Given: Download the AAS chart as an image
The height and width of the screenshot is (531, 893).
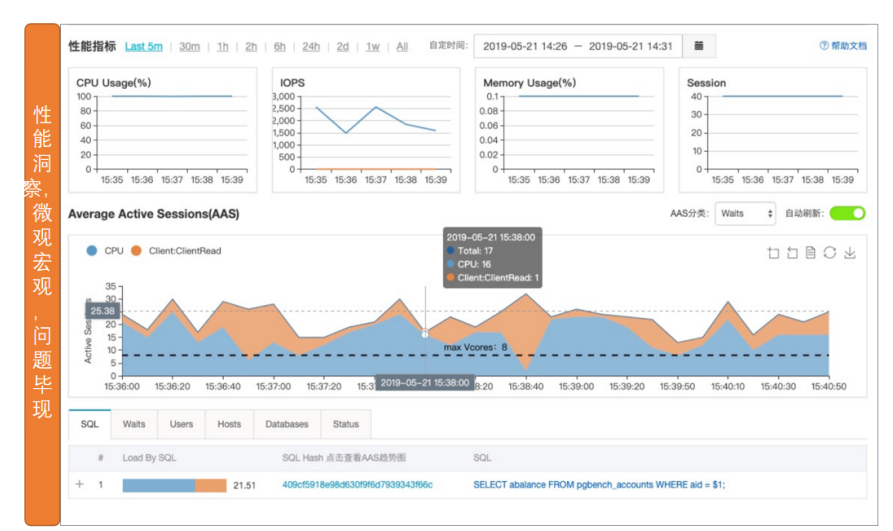Looking at the screenshot, I should 850,252.
